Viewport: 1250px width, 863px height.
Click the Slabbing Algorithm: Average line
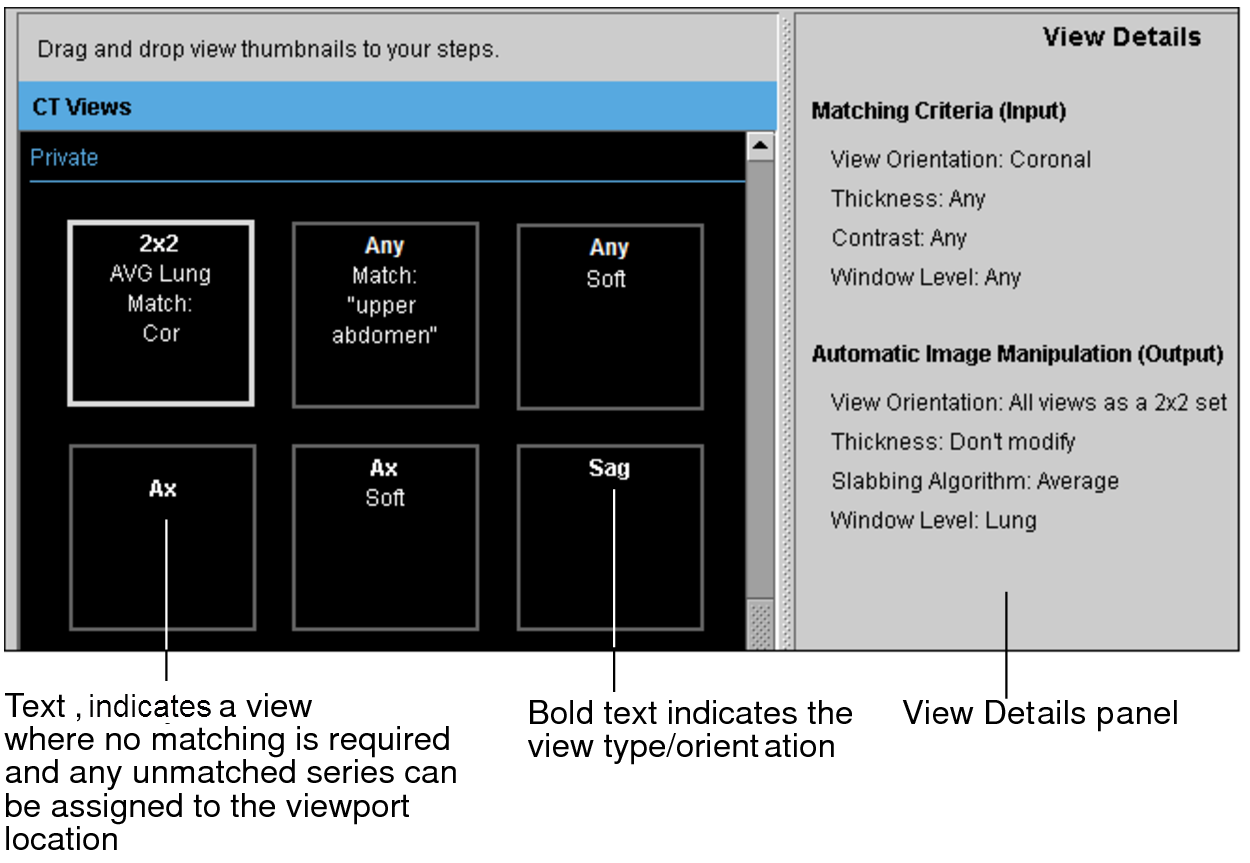(x=974, y=481)
